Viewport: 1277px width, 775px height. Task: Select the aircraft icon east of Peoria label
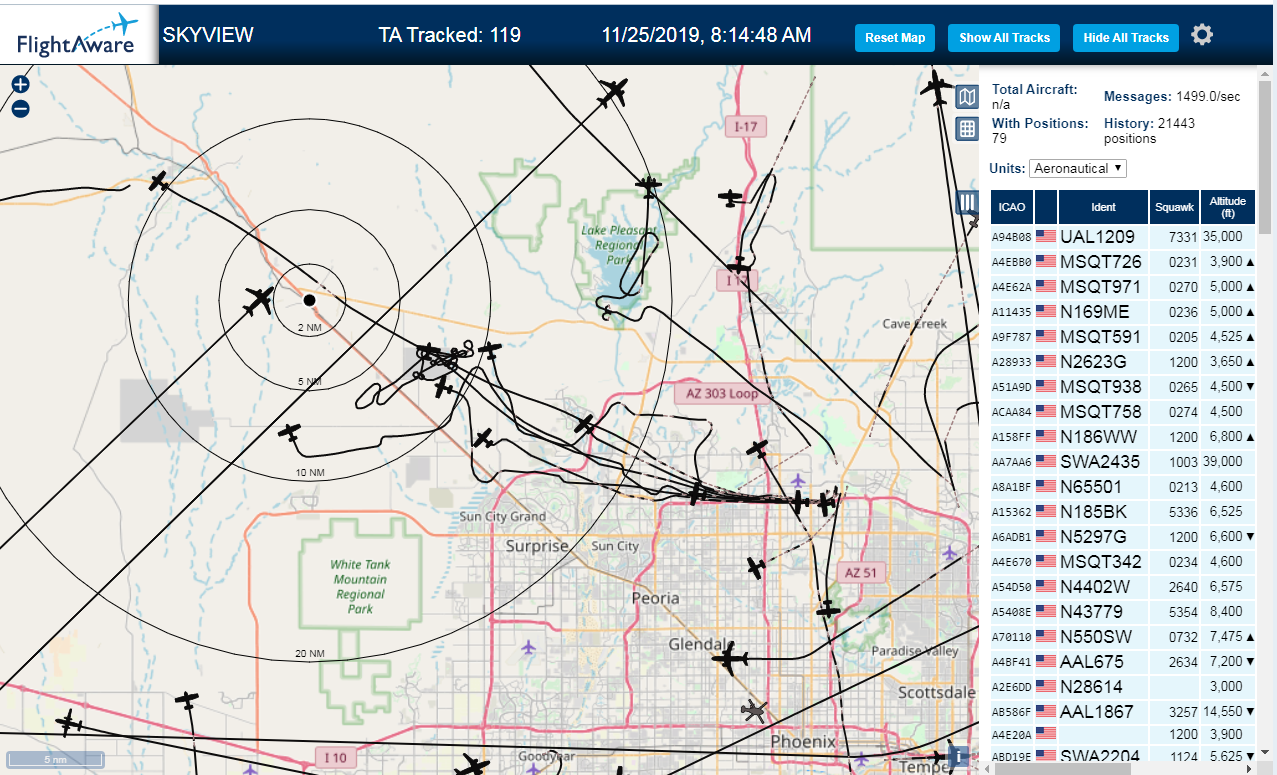pos(756,569)
